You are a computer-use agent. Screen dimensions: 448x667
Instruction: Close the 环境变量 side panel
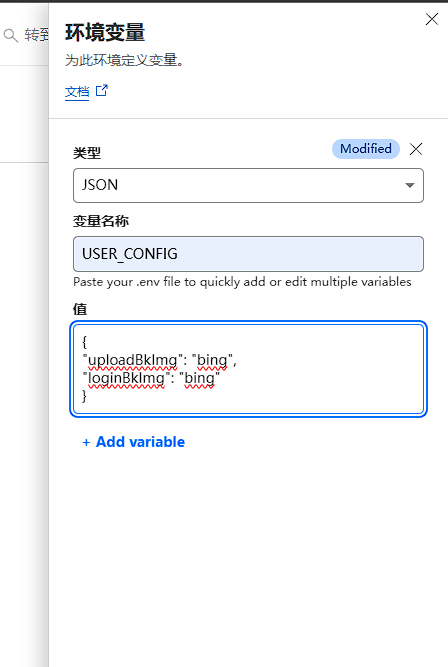pyautogui.click(x=431, y=19)
